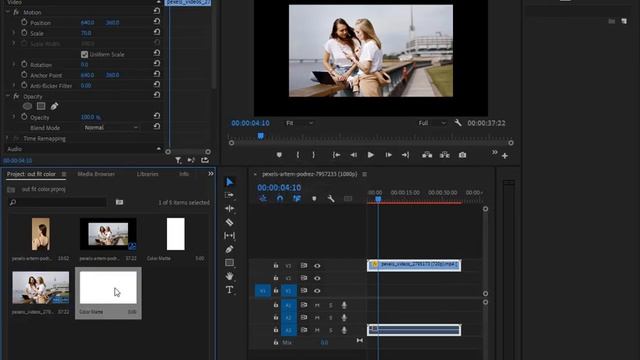The width and height of the screenshot is (640, 360).
Task: Go to In point
Action: (336, 155)
